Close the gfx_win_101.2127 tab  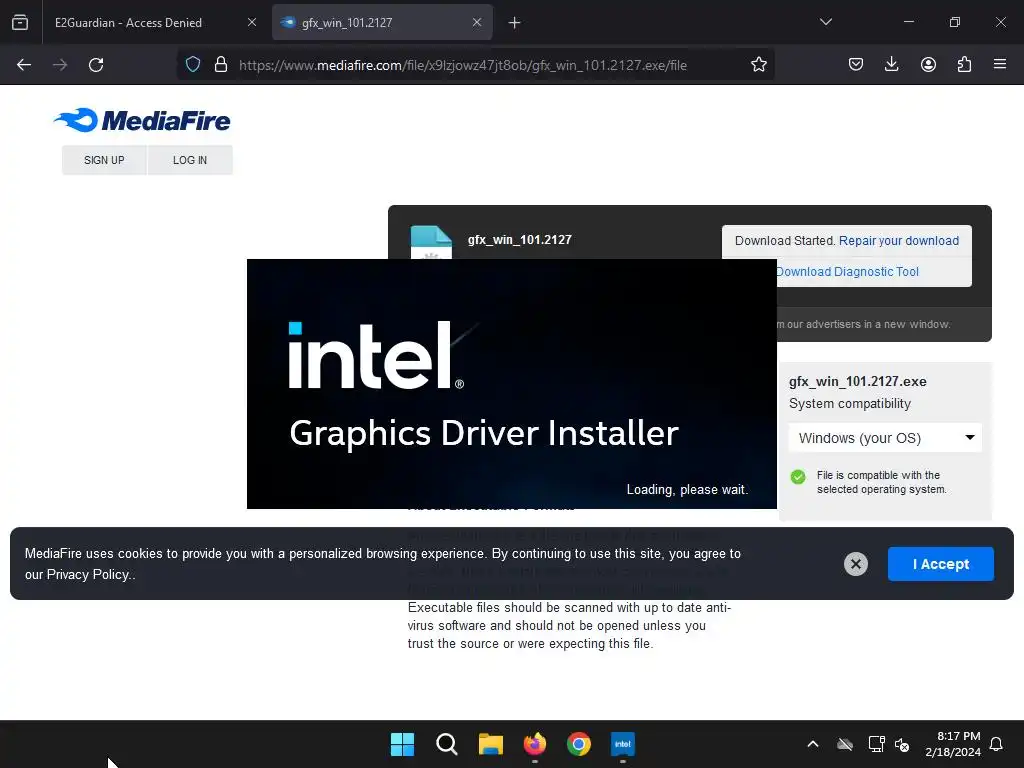(x=477, y=22)
